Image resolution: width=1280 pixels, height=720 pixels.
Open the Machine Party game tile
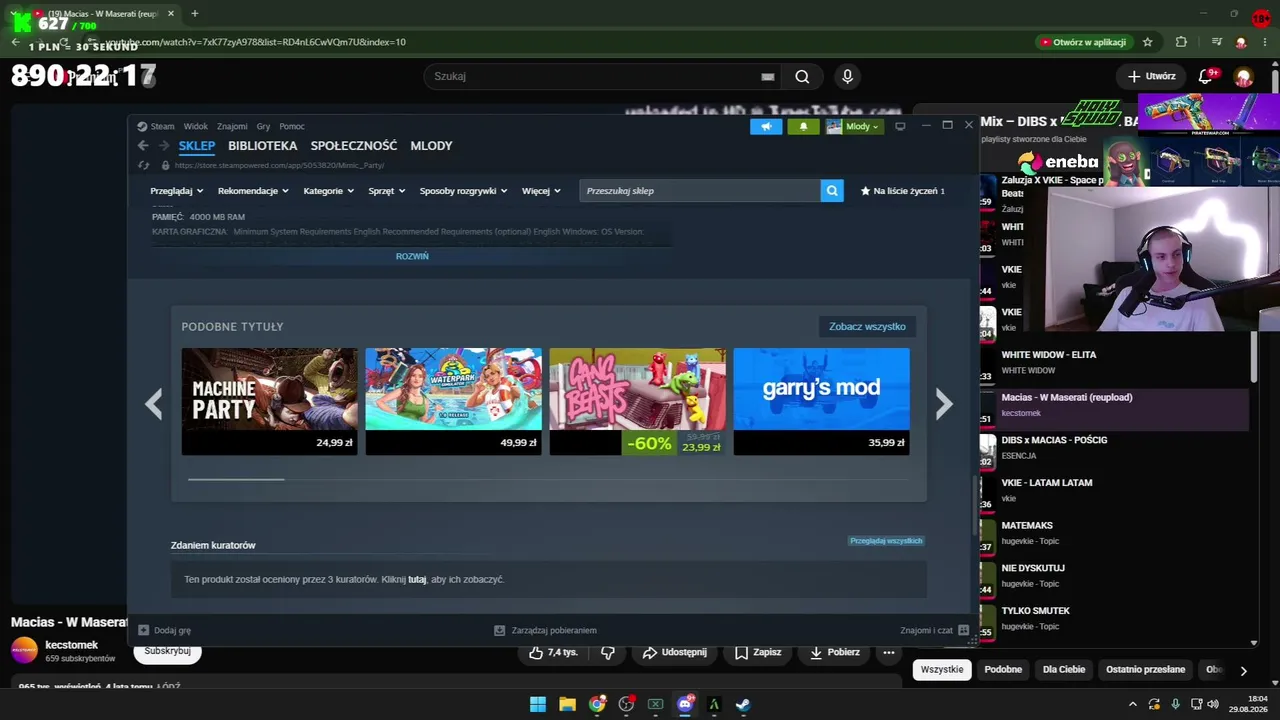(x=269, y=401)
